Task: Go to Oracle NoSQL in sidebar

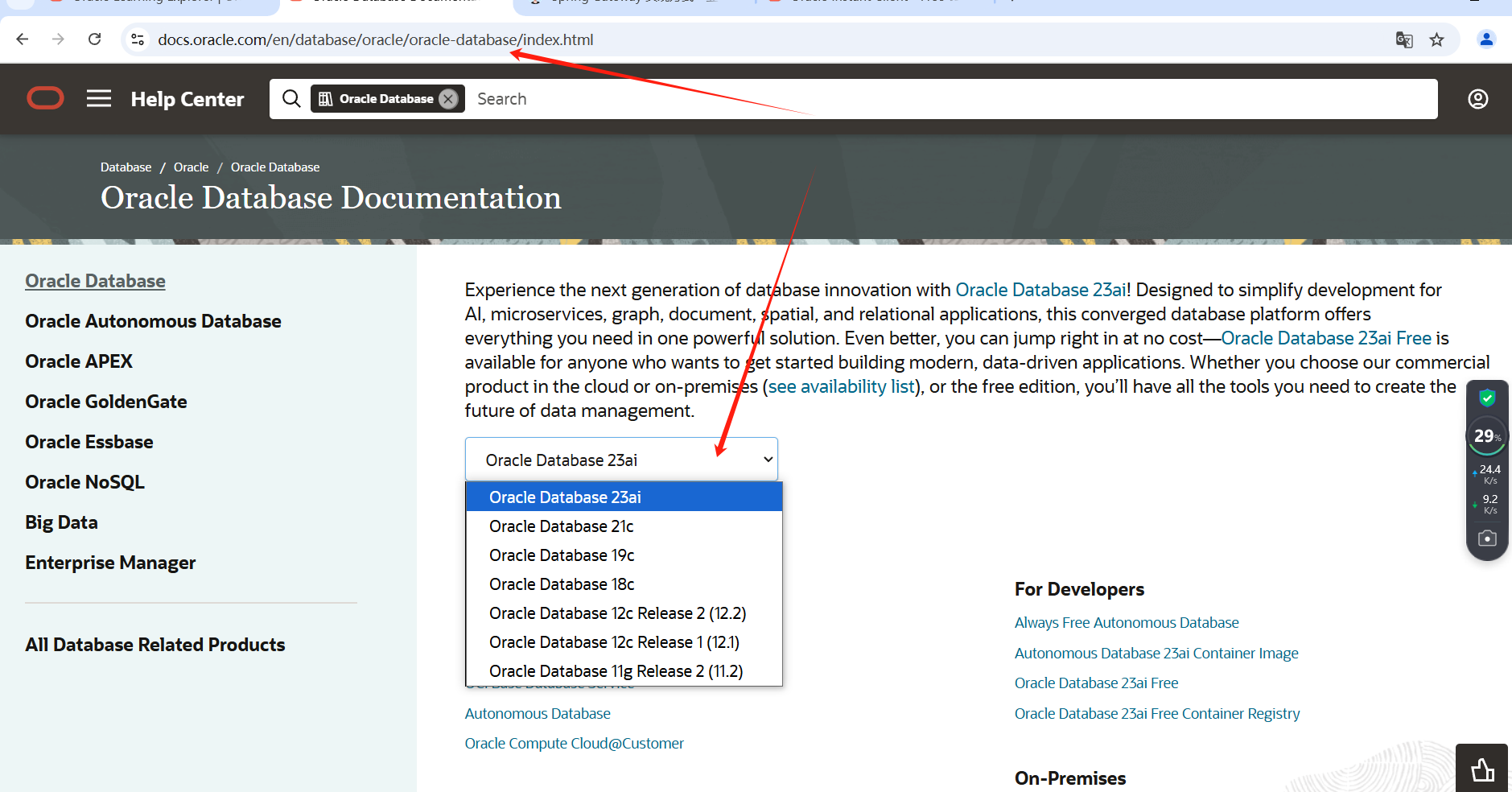Action: (84, 482)
